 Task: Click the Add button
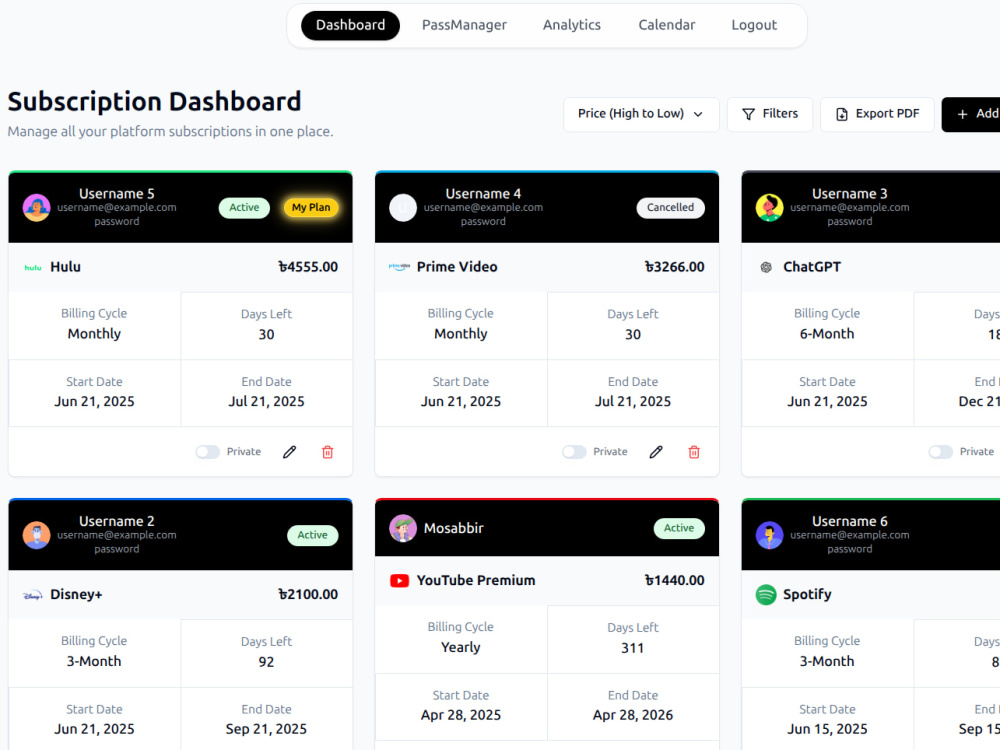pos(971,114)
